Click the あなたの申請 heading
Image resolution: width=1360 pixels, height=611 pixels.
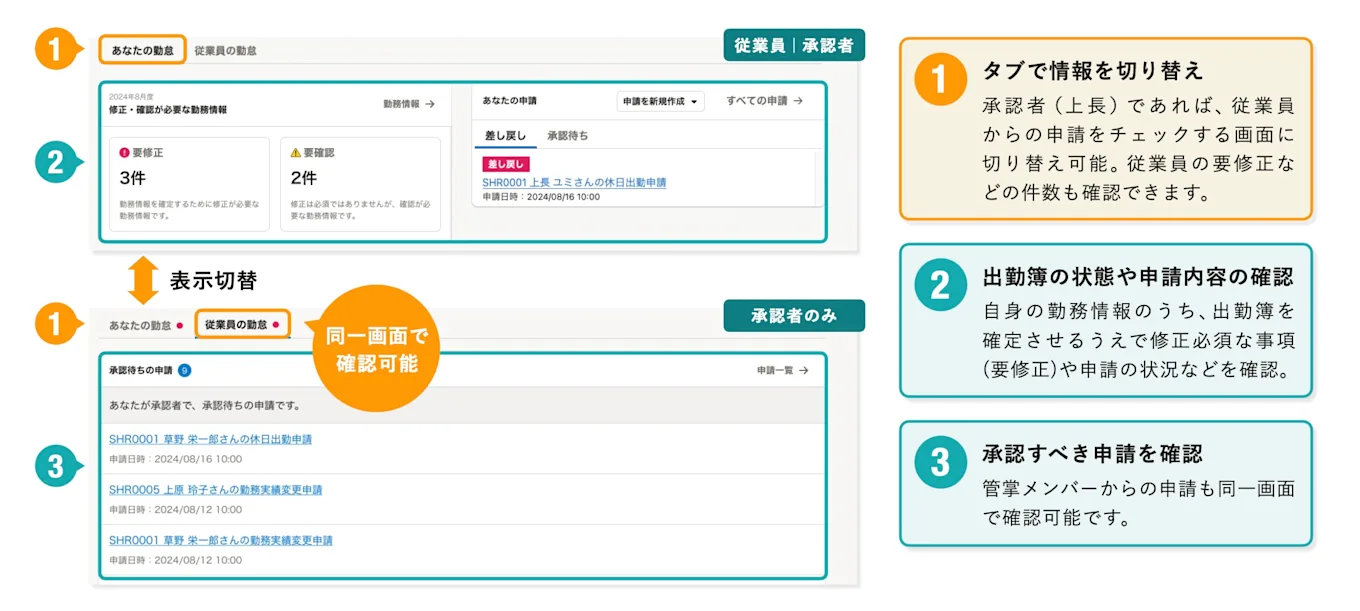click(x=509, y=101)
